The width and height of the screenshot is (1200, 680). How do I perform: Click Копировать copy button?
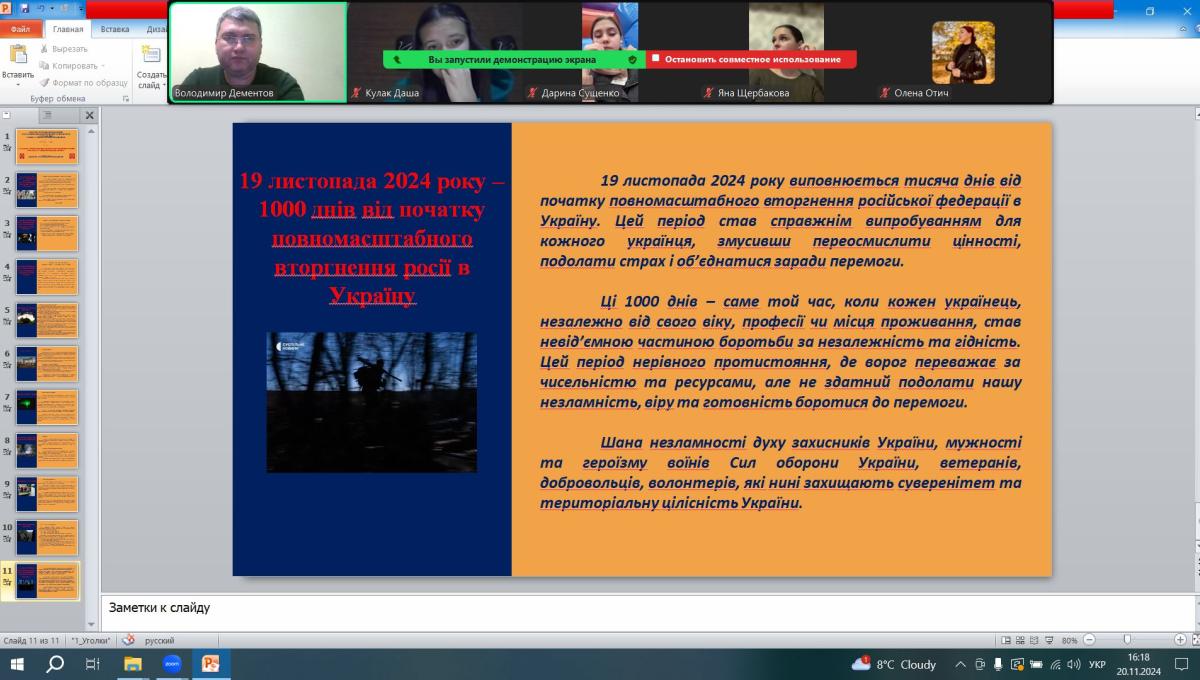point(70,65)
